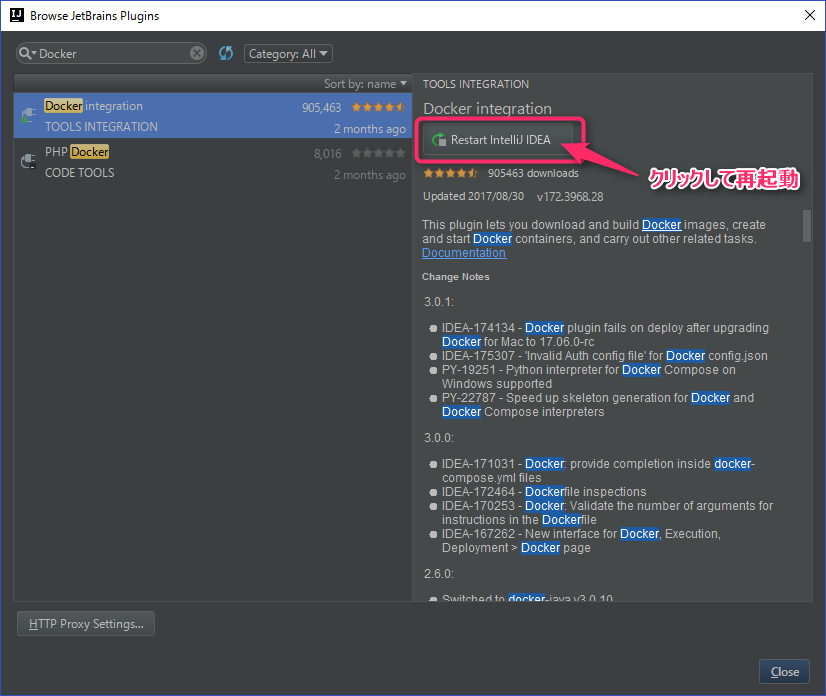Click the 'Updated 2017/08/30' text
This screenshot has height=696, width=826.
(x=474, y=197)
